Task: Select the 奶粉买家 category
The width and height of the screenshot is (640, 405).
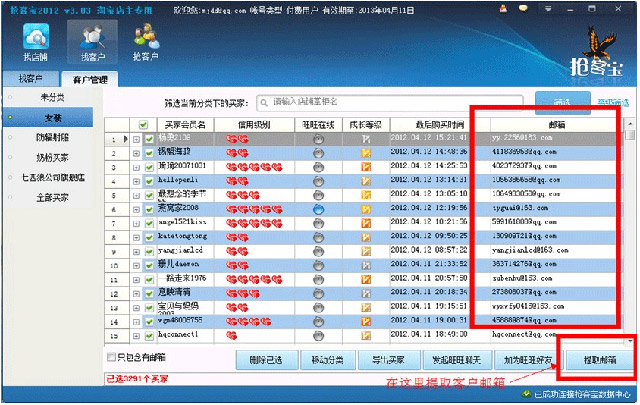Action: (x=52, y=158)
